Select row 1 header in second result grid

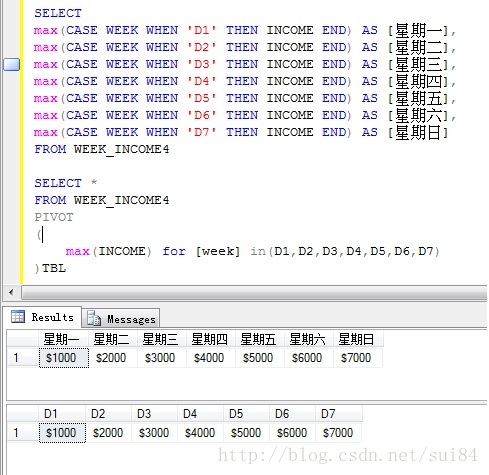pos(23,433)
